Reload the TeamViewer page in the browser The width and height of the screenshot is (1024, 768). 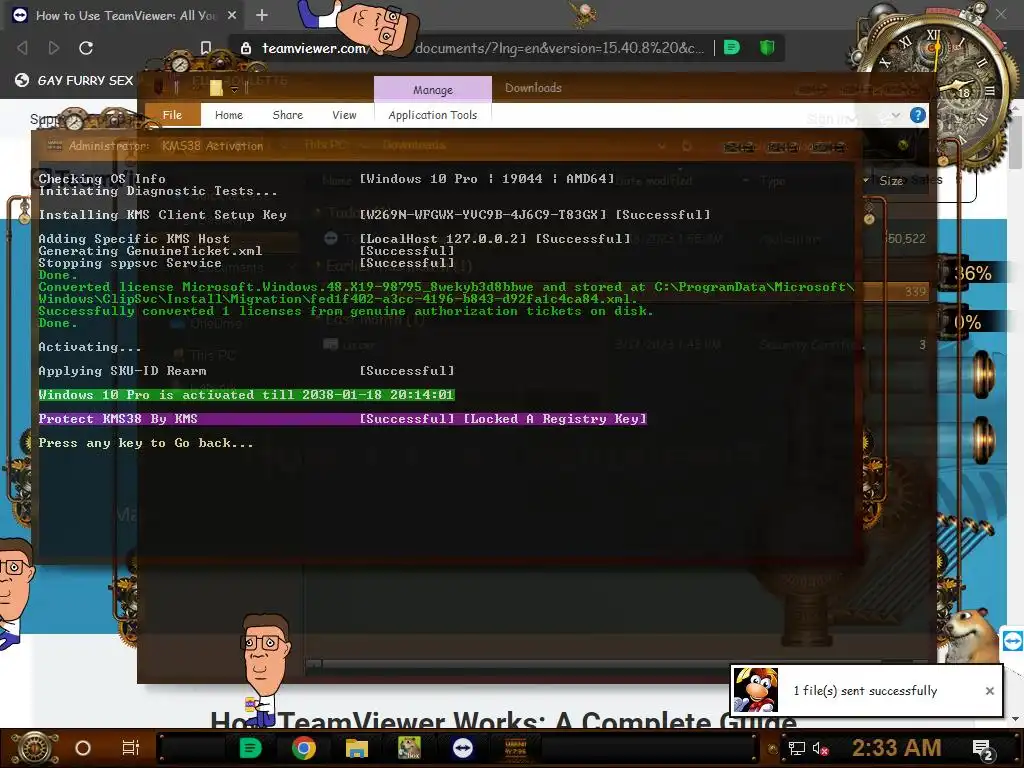pyautogui.click(x=86, y=48)
